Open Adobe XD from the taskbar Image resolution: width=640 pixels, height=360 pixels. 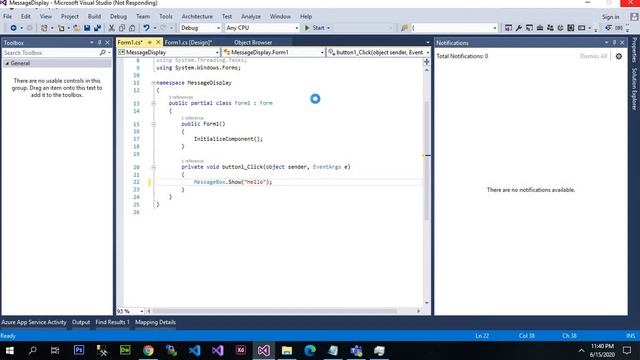coord(241,350)
